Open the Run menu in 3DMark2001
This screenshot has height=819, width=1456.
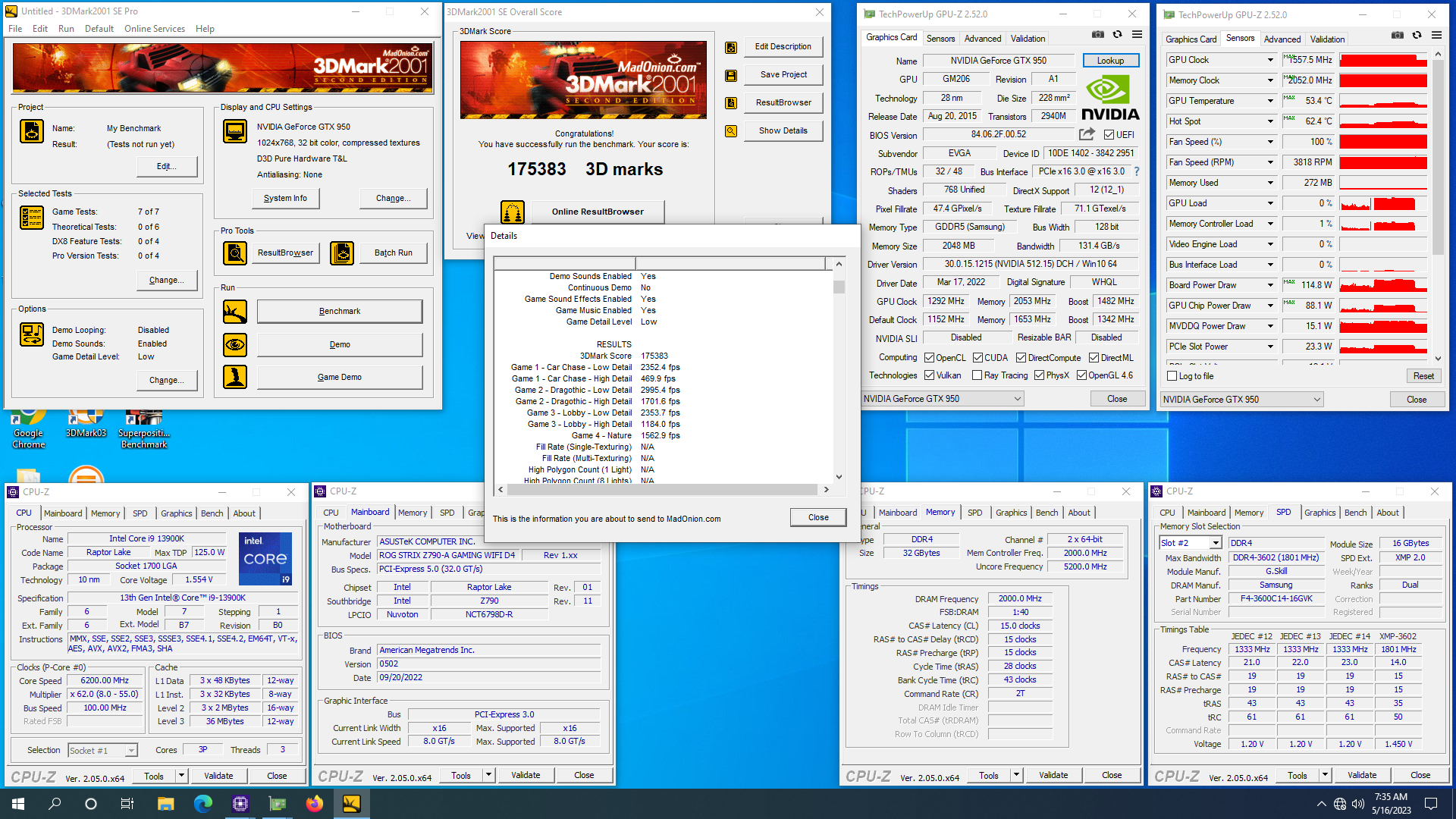(66, 29)
